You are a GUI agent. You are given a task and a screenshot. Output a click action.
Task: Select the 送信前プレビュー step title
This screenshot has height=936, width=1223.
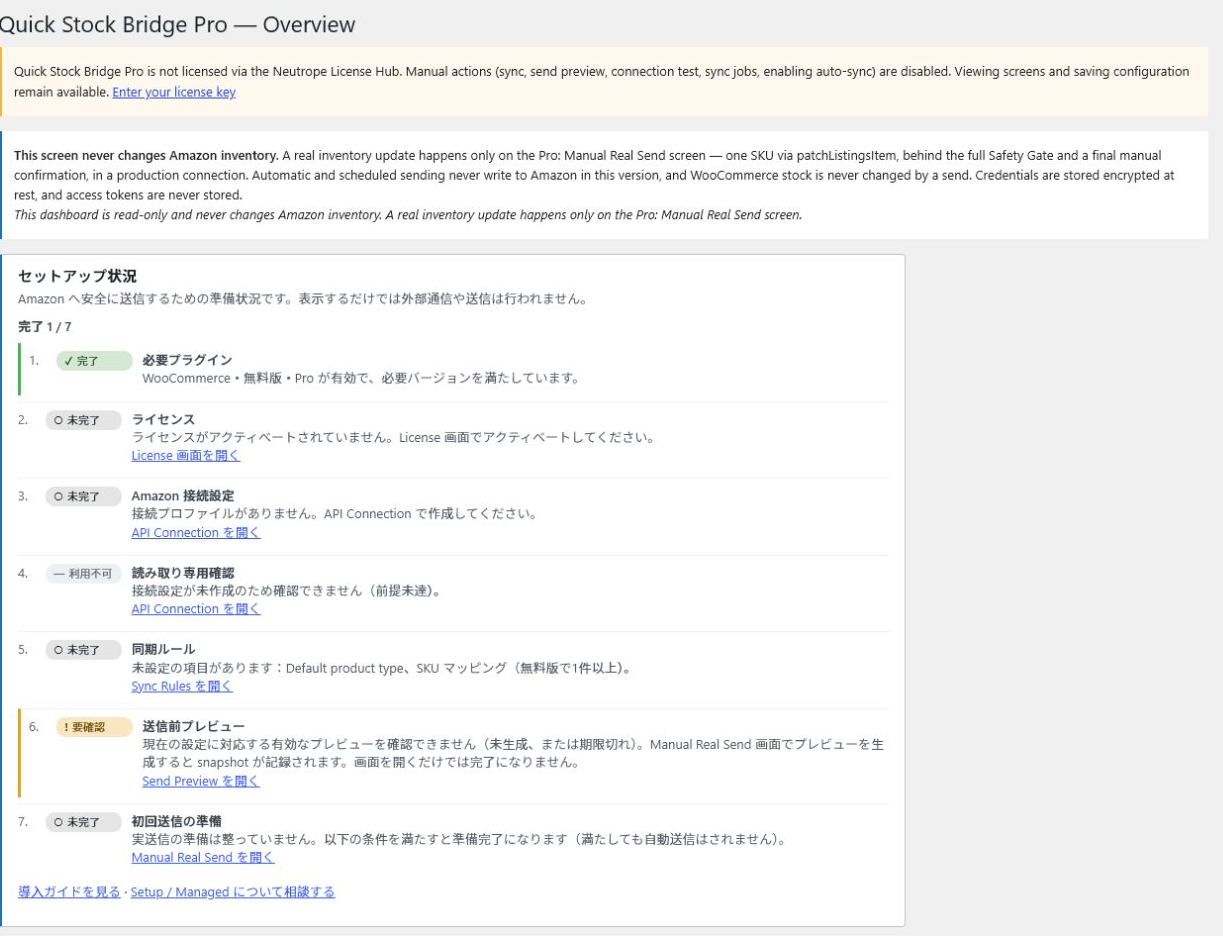(x=194, y=726)
